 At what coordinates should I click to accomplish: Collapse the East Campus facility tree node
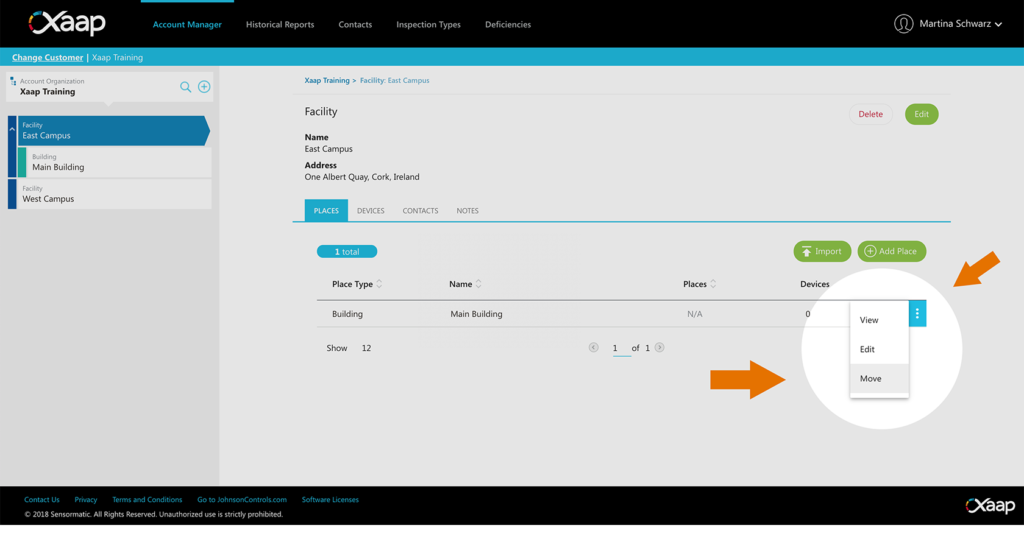[x=12, y=129]
